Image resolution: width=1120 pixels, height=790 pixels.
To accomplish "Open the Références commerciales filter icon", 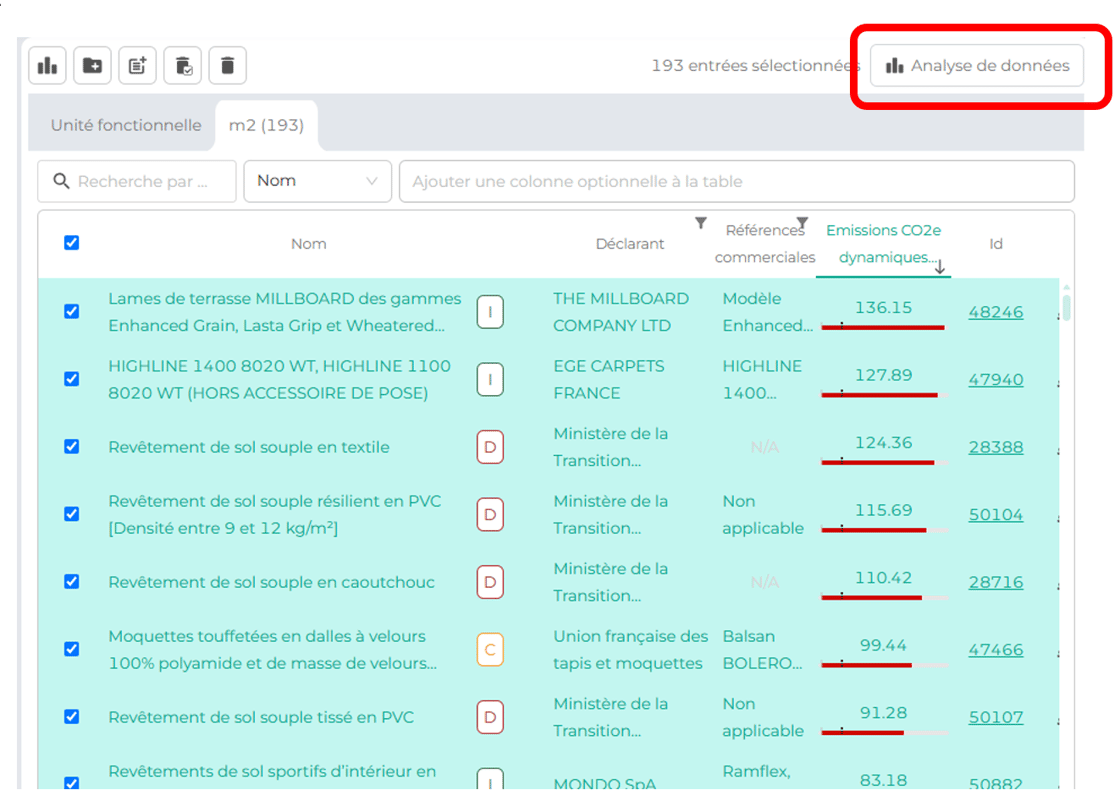I will 802,223.
